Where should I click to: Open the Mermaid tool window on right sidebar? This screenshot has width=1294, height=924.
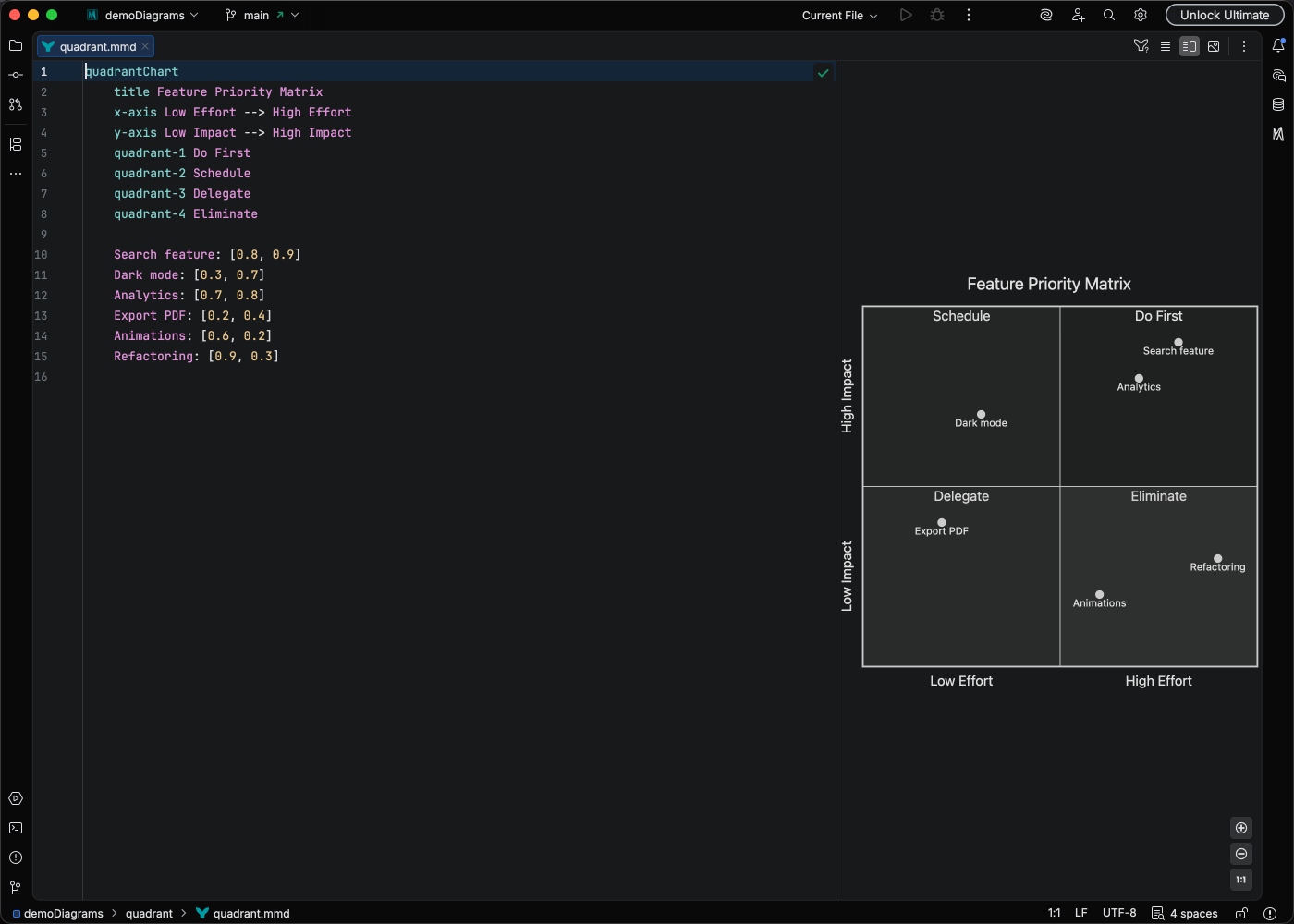(1280, 135)
